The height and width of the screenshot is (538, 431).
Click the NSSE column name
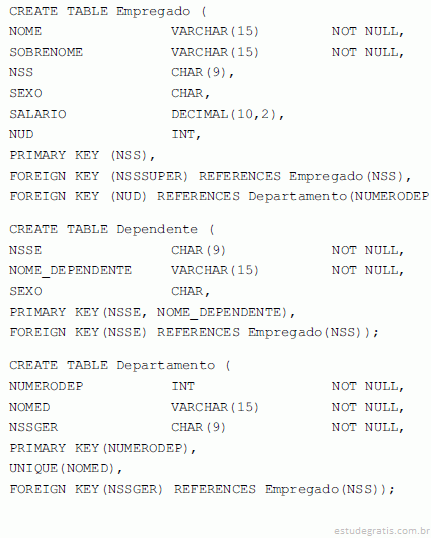(25, 250)
